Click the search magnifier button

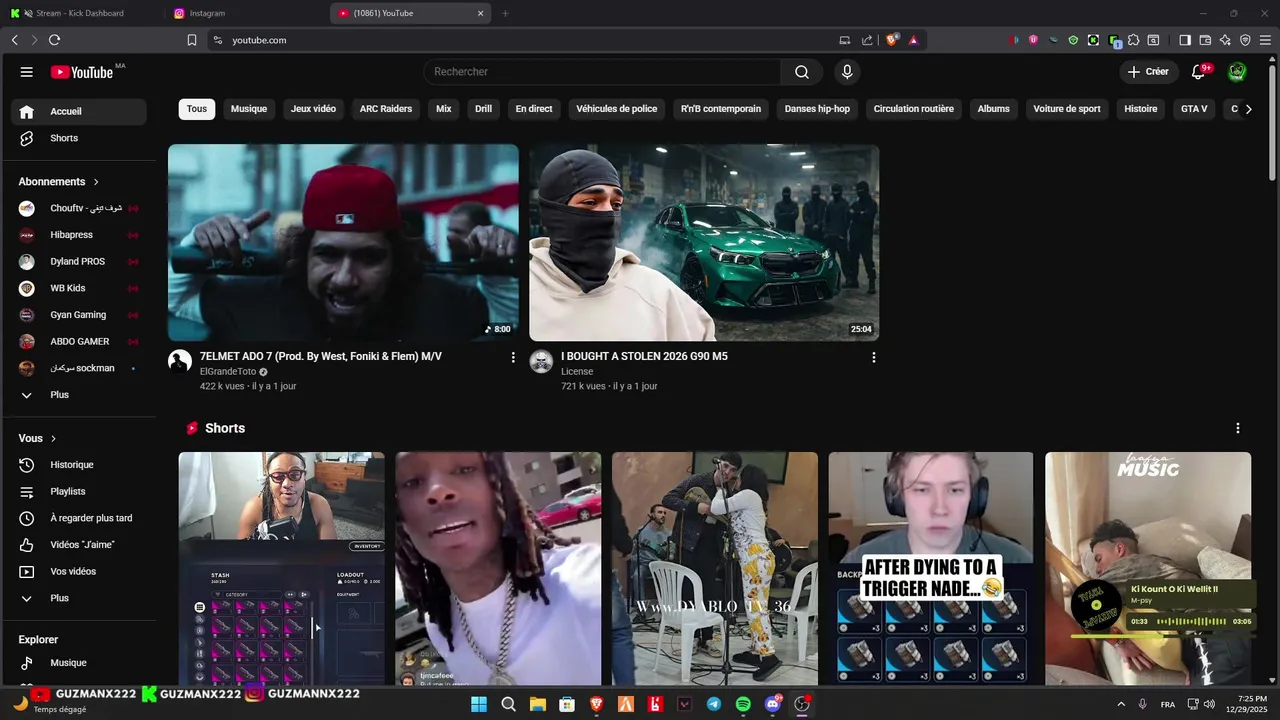click(802, 72)
